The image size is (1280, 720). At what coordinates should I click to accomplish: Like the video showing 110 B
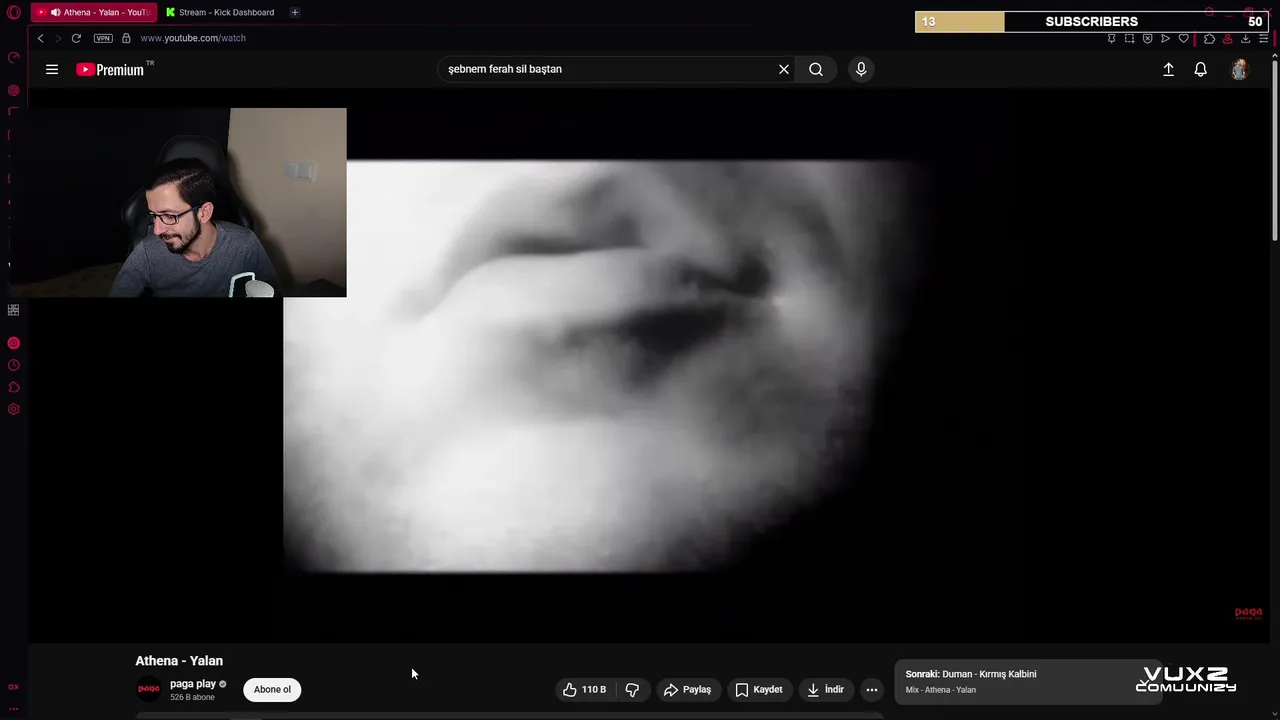point(584,689)
